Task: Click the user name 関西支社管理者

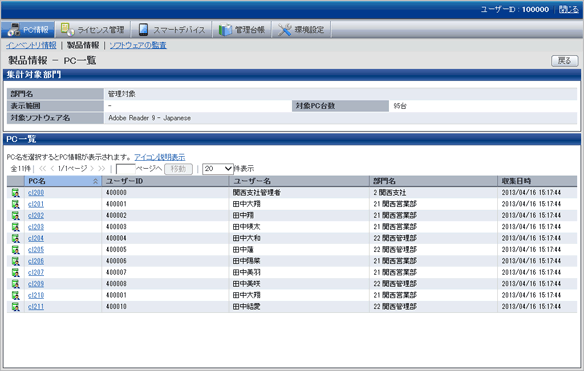Action: pos(257,193)
